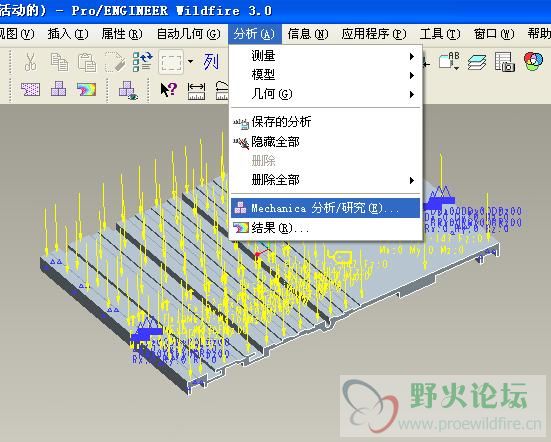Click the rainbow icon beside 结果(R)

[x=241, y=228]
